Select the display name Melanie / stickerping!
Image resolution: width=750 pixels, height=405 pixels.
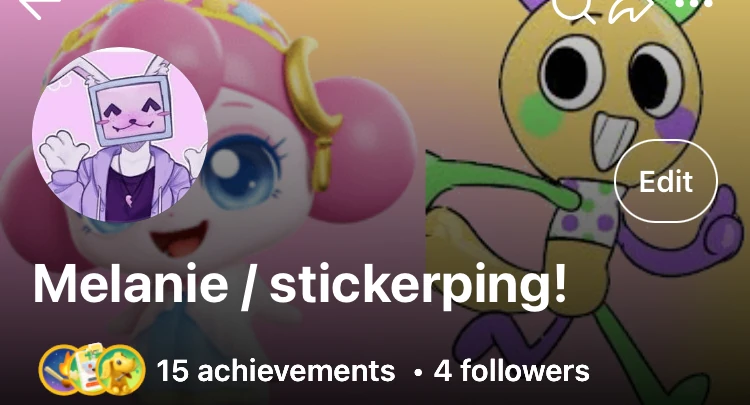pyautogui.click(x=300, y=285)
